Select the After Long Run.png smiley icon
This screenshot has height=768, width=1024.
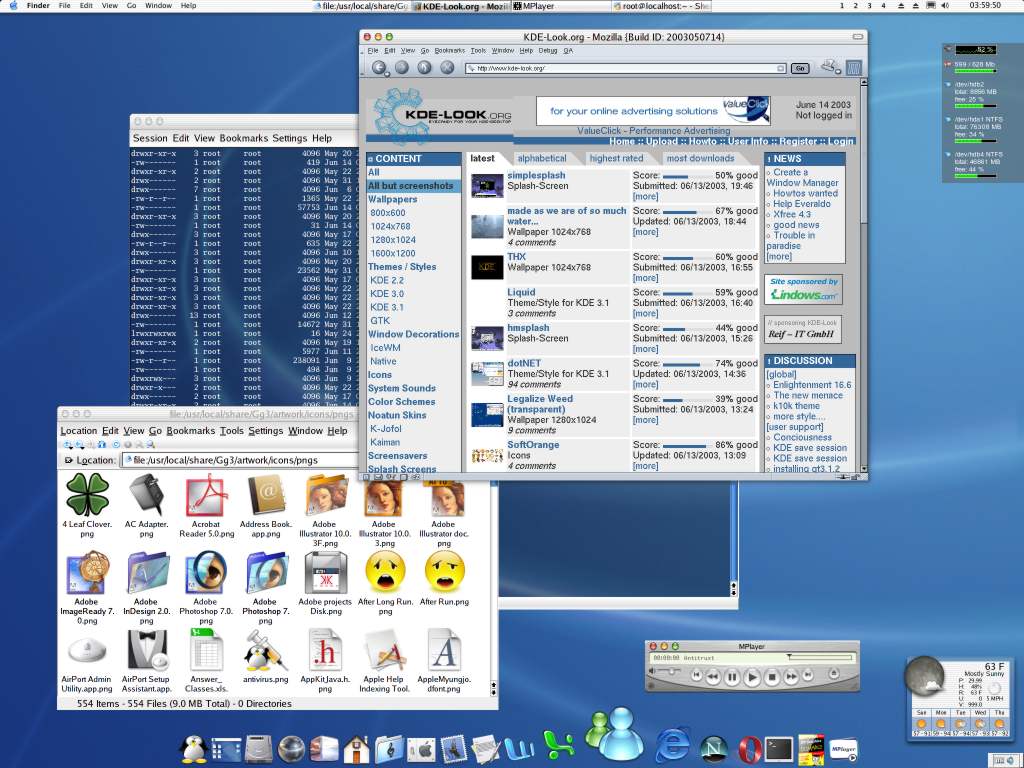tap(385, 572)
